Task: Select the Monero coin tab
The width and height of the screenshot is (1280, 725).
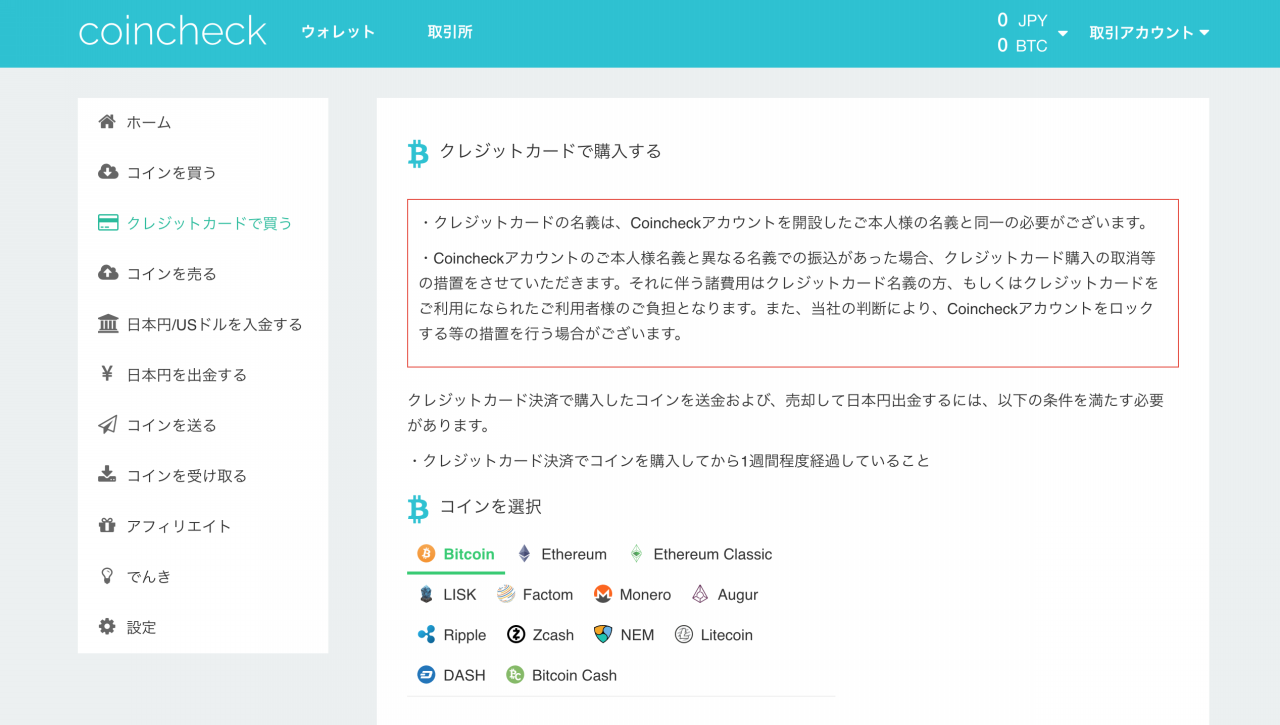Action: pyautogui.click(x=632, y=594)
